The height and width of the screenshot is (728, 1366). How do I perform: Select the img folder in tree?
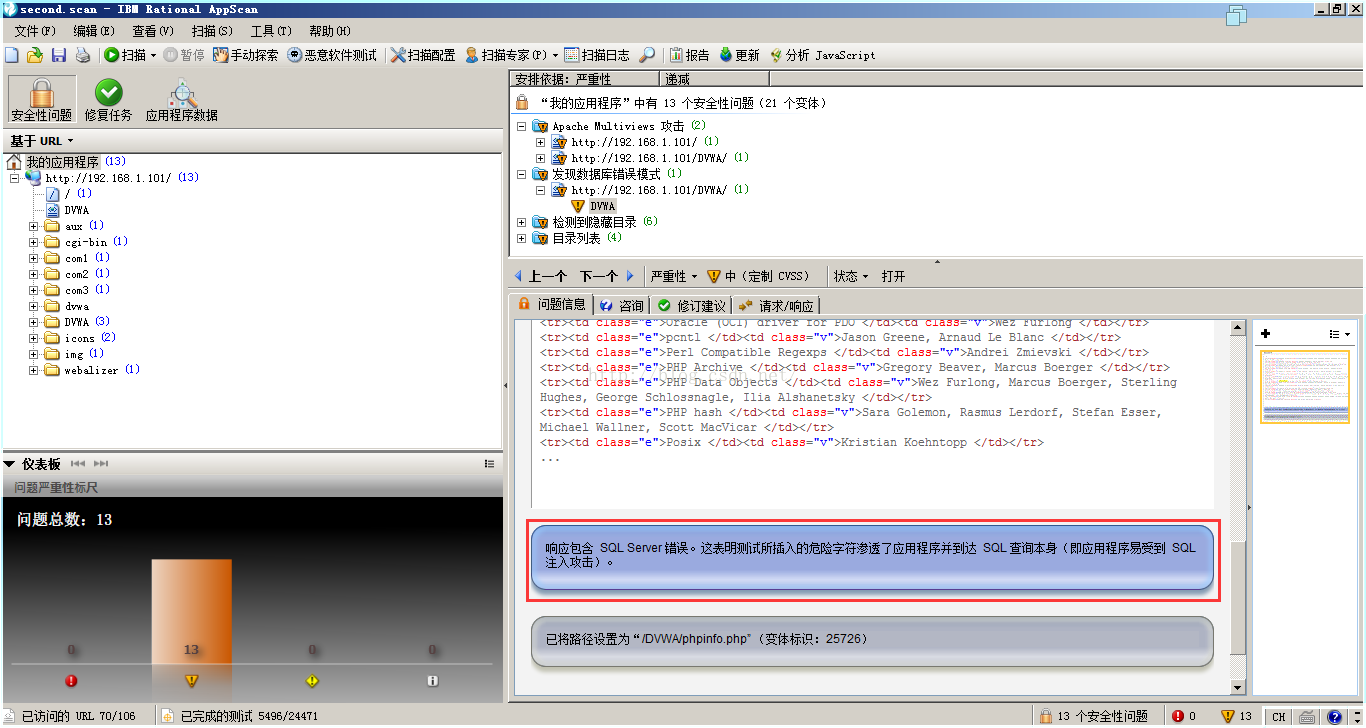[x=74, y=354]
